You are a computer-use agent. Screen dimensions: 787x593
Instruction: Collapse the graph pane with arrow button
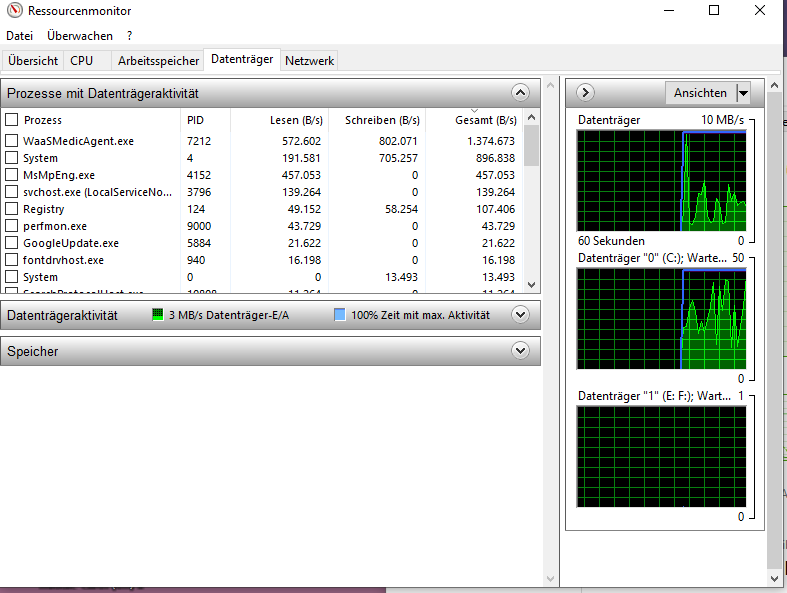point(586,93)
